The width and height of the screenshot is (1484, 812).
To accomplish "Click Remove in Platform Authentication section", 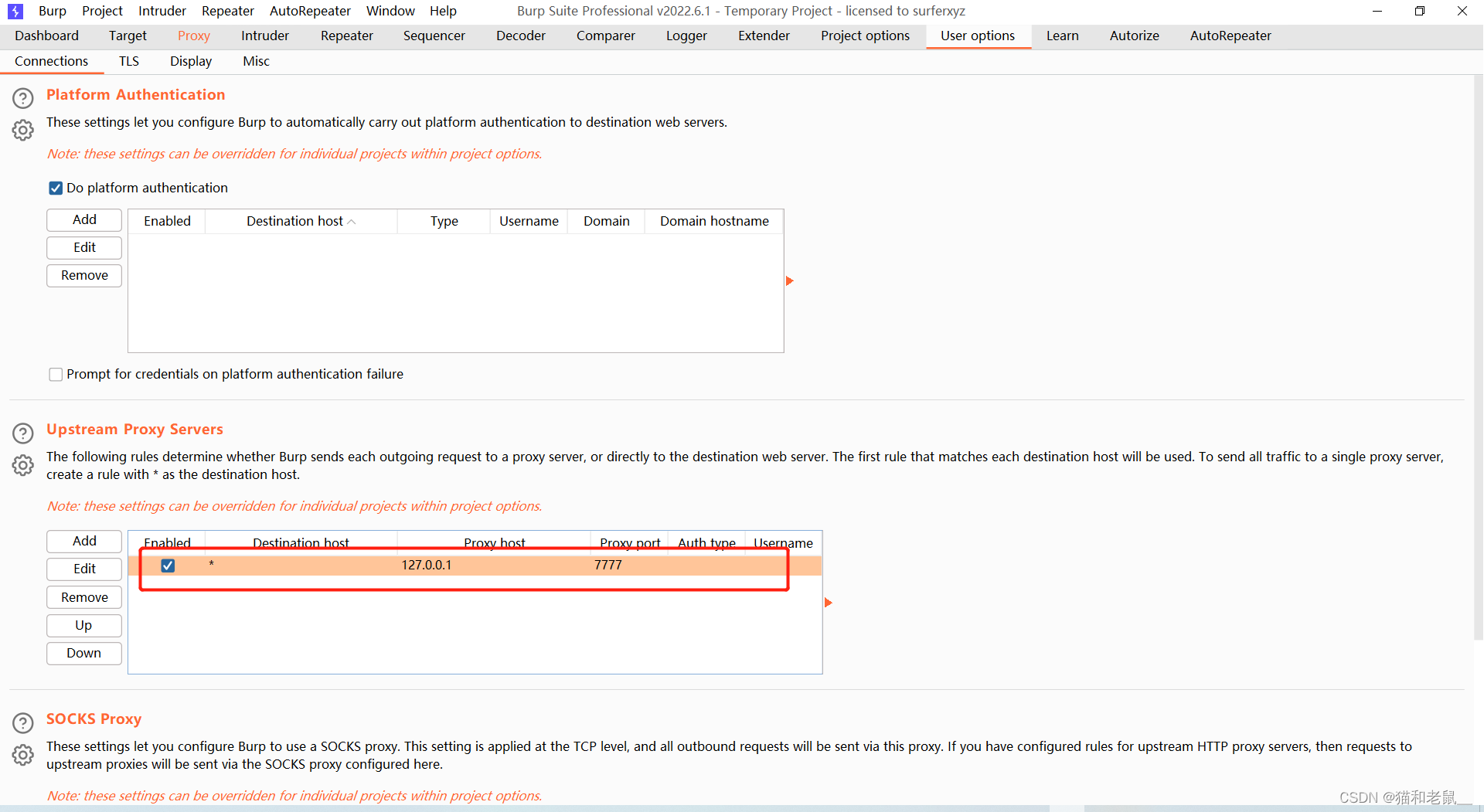I will [84, 275].
